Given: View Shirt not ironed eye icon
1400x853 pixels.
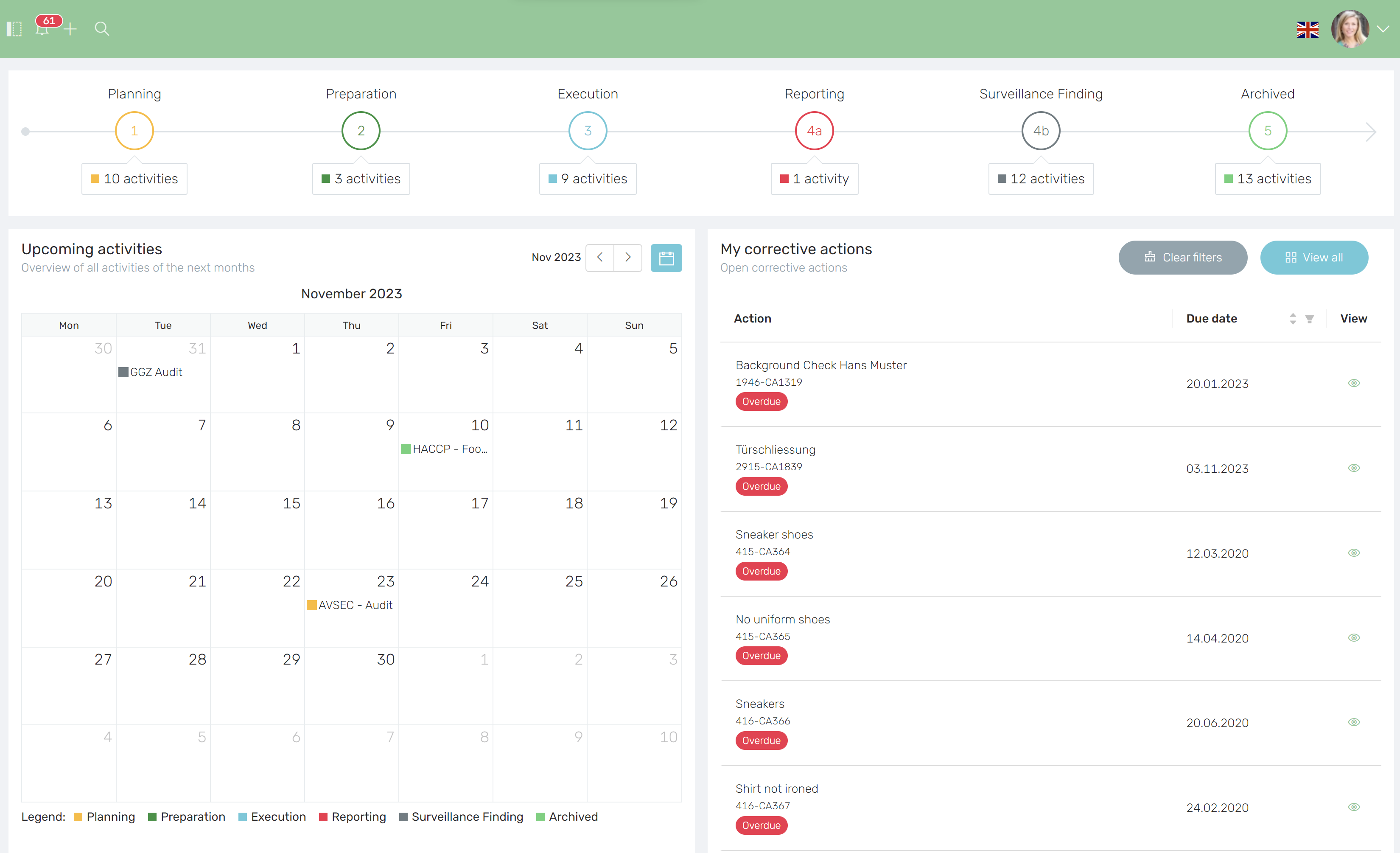Looking at the screenshot, I should 1354,807.
